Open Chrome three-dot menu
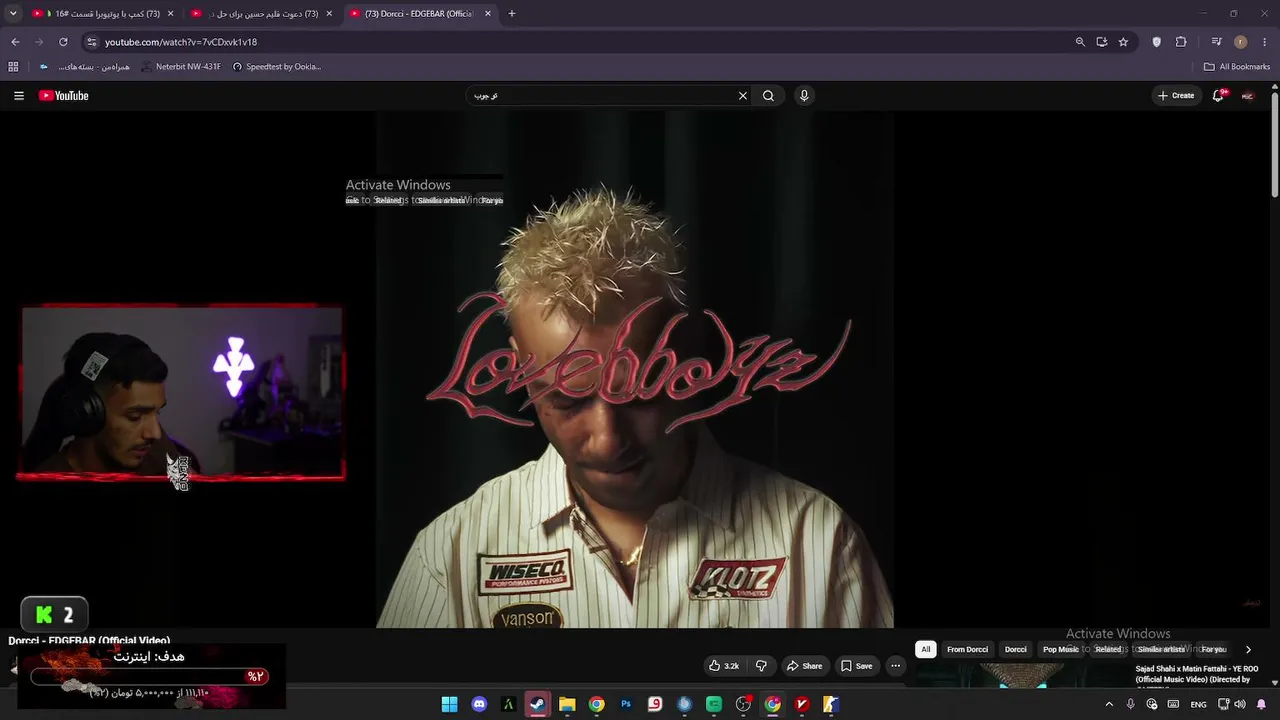The width and height of the screenshot is (1280, 720). pyautogui.click(x=1265, y=42)
